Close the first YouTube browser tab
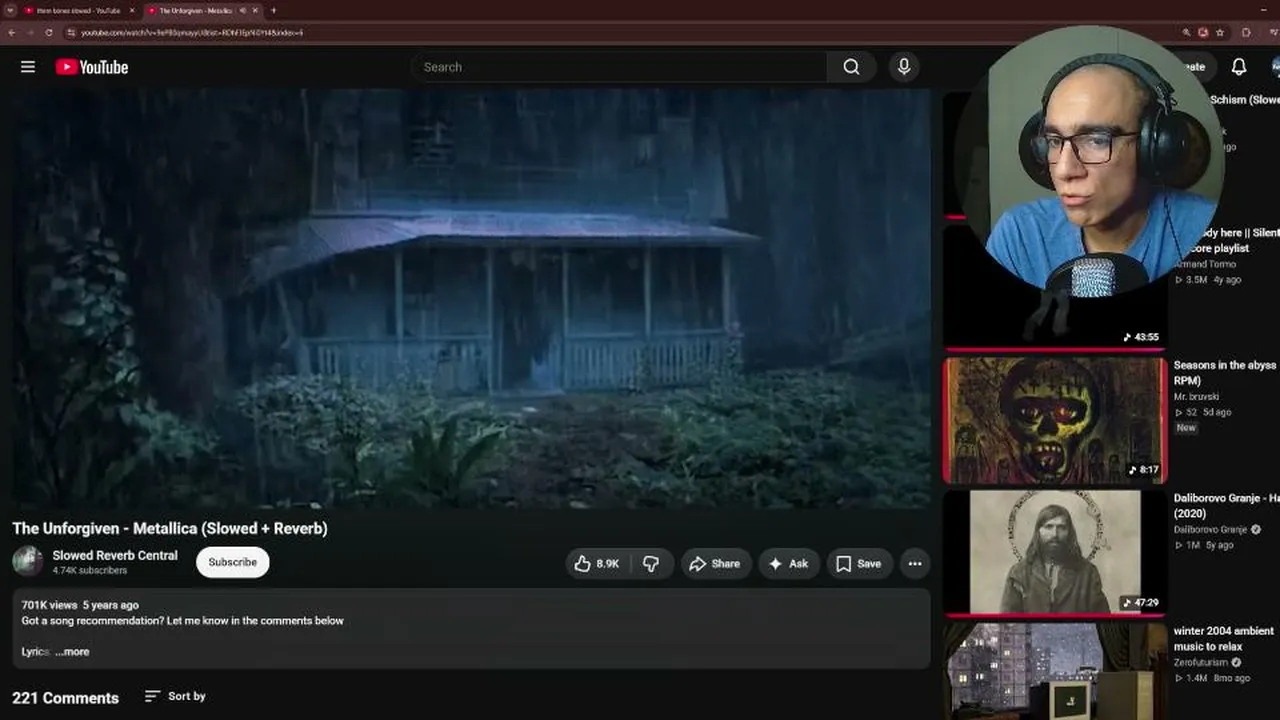Screen dimensions: 1280x720 130,10
